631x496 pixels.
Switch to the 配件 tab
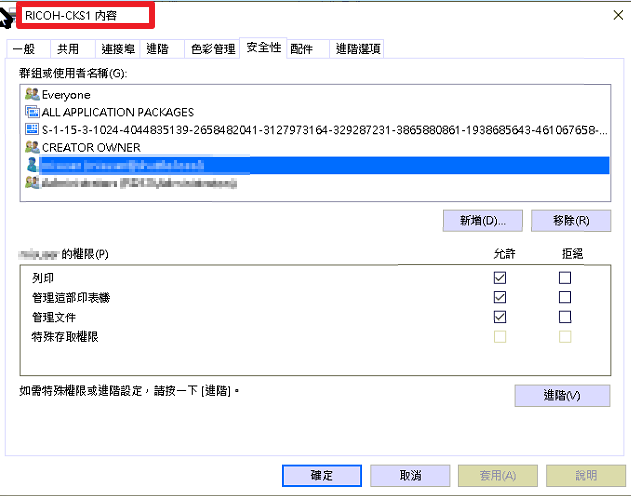308,49
